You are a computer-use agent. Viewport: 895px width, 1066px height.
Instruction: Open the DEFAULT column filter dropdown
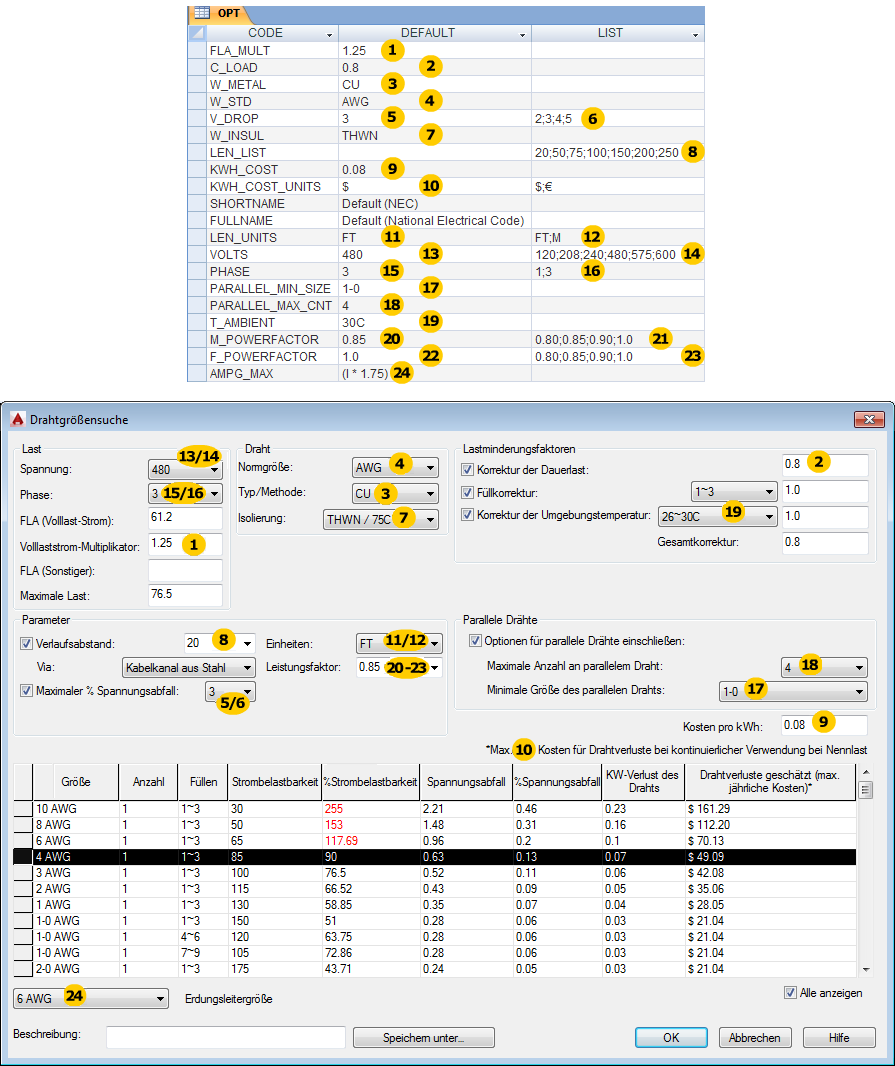(522, 34)
